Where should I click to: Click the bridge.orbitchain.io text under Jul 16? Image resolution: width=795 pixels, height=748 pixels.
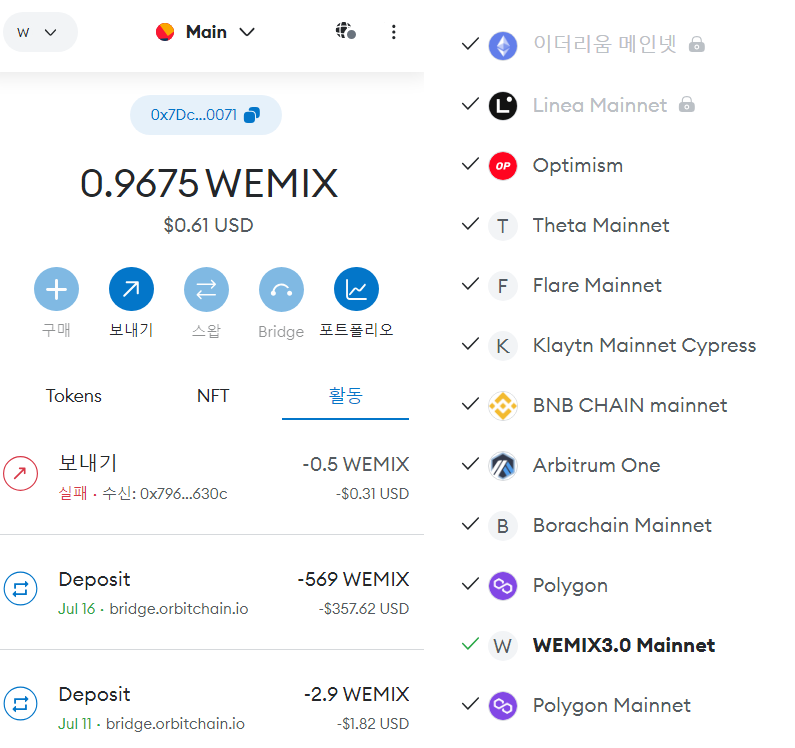pyautogui.click(x=179, y=609)
